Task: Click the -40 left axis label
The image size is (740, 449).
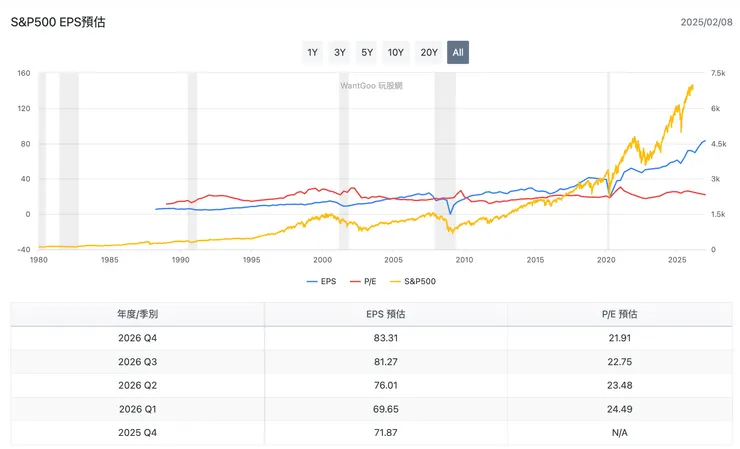Action: click(24, 250)
